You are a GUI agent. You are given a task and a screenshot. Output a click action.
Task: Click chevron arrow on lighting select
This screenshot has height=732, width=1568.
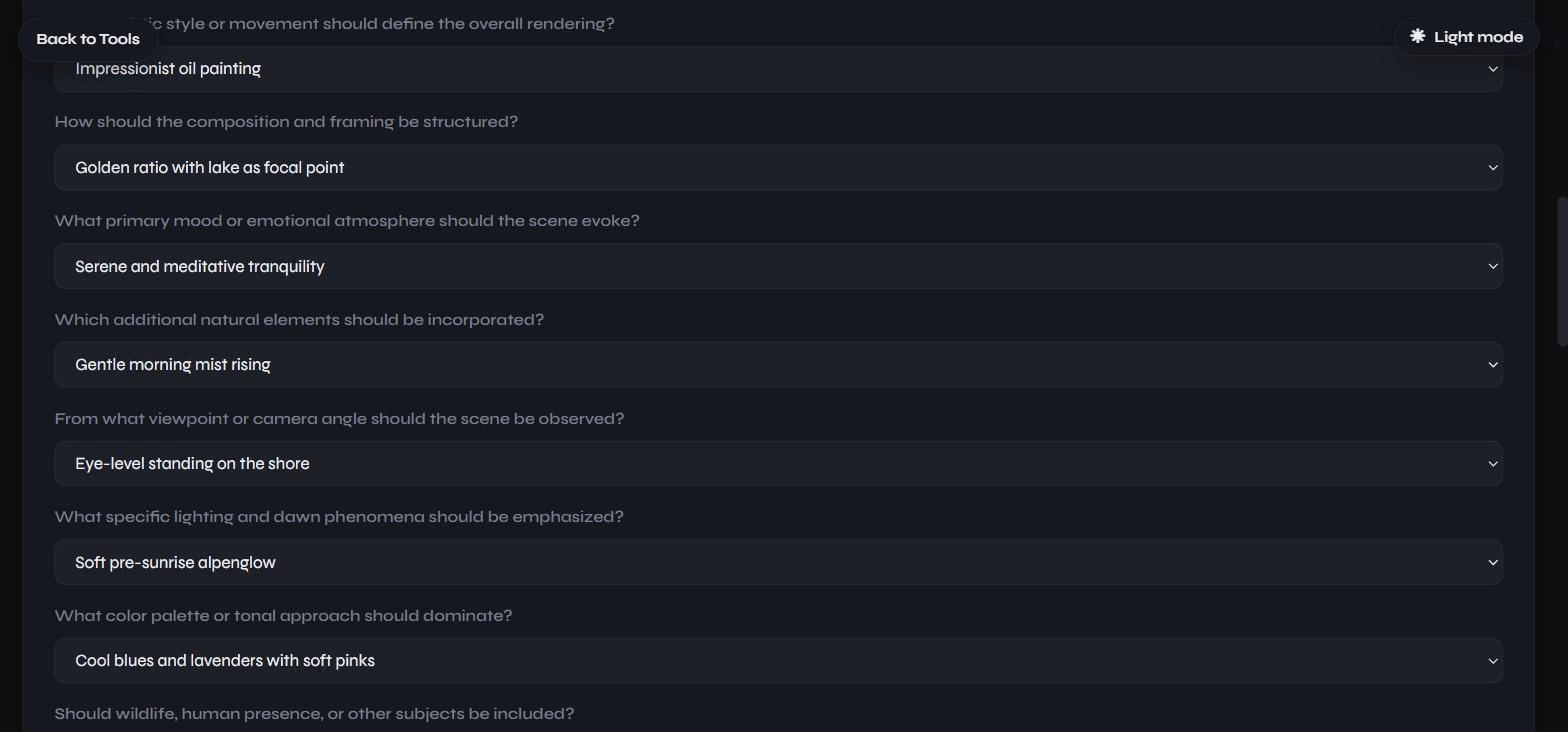click(x=1492, y=563)
